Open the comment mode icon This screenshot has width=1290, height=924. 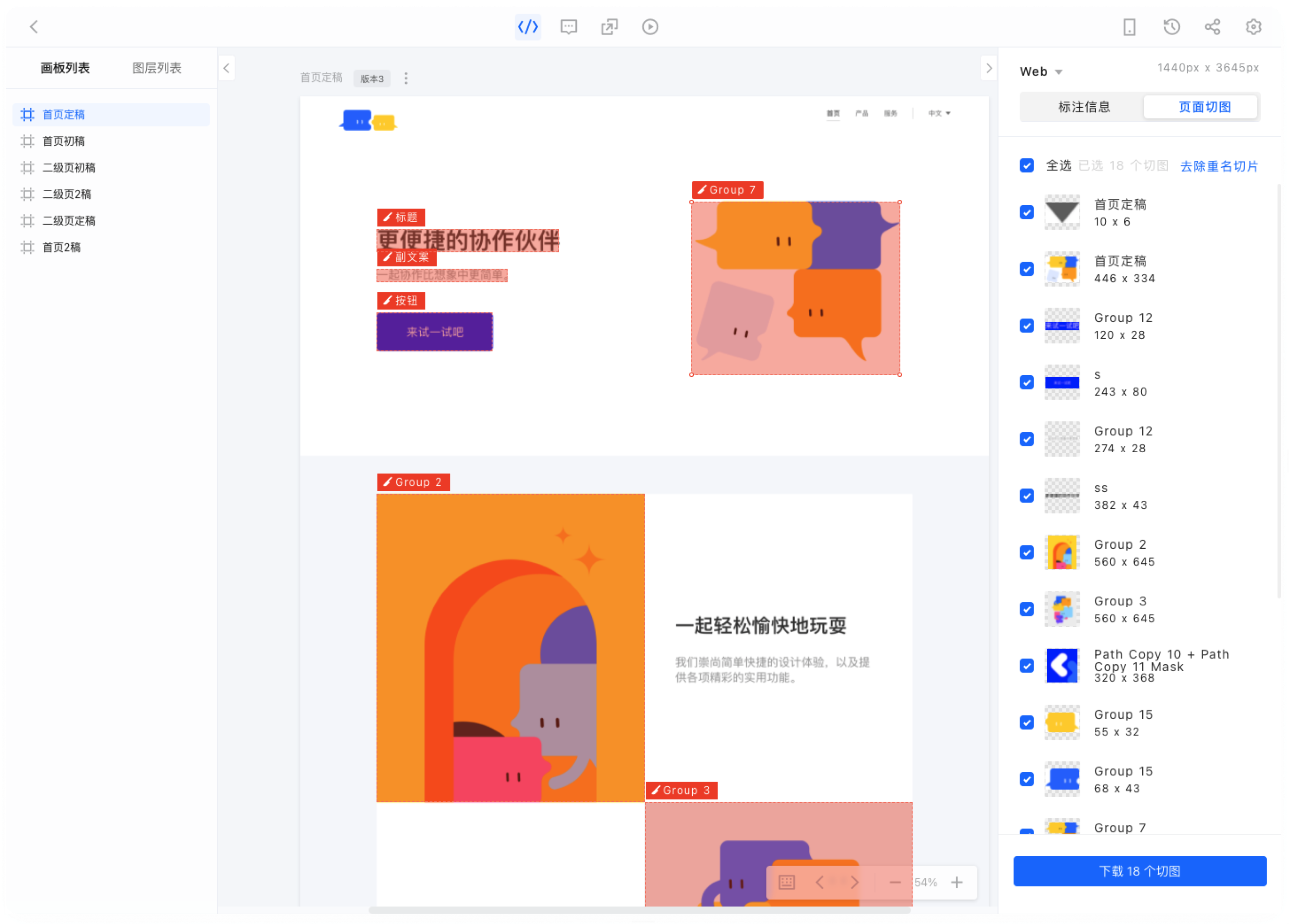568,27
